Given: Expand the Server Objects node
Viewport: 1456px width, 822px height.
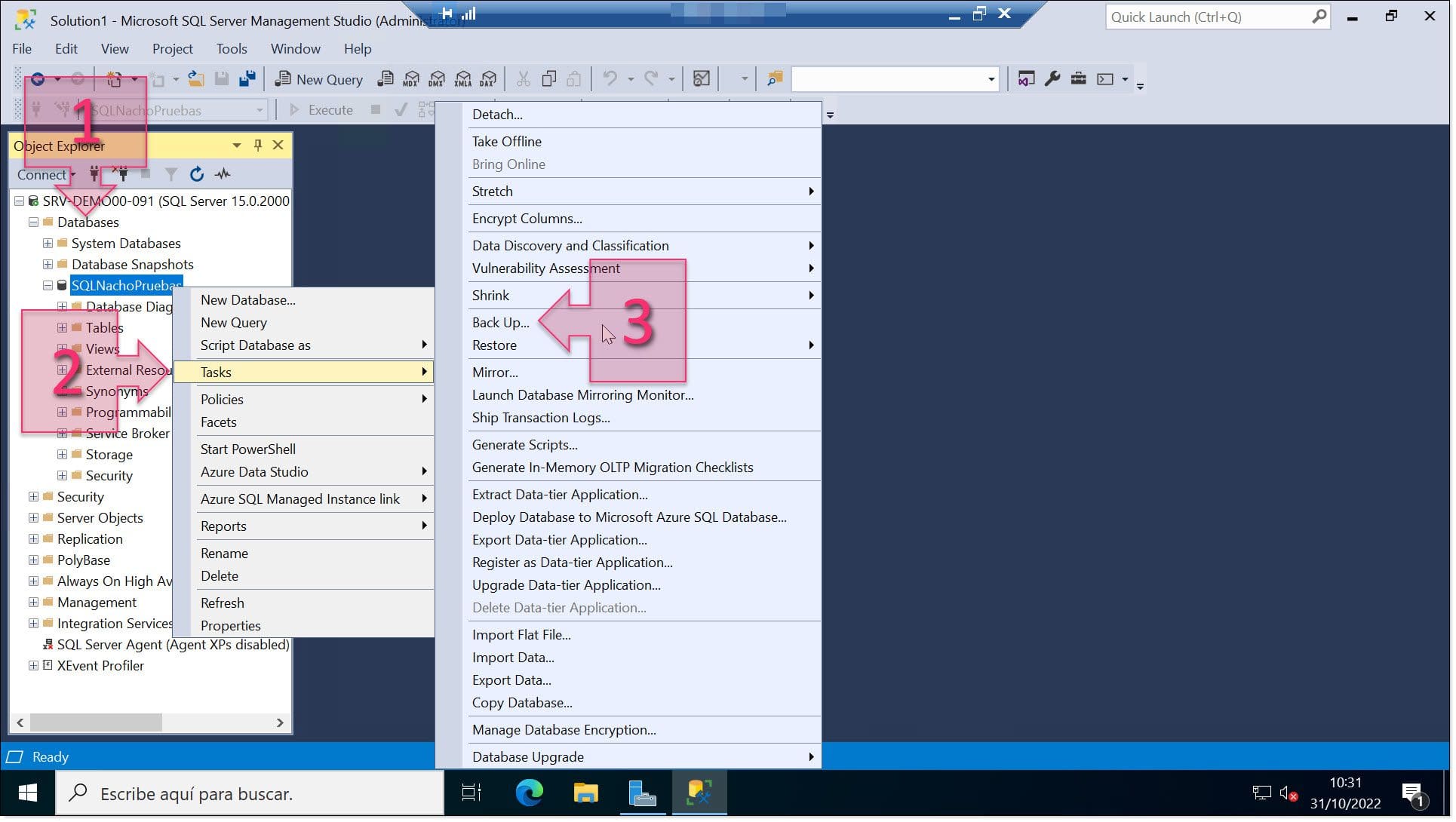Looking at the screenshot, I should click(x=33, y=518).
